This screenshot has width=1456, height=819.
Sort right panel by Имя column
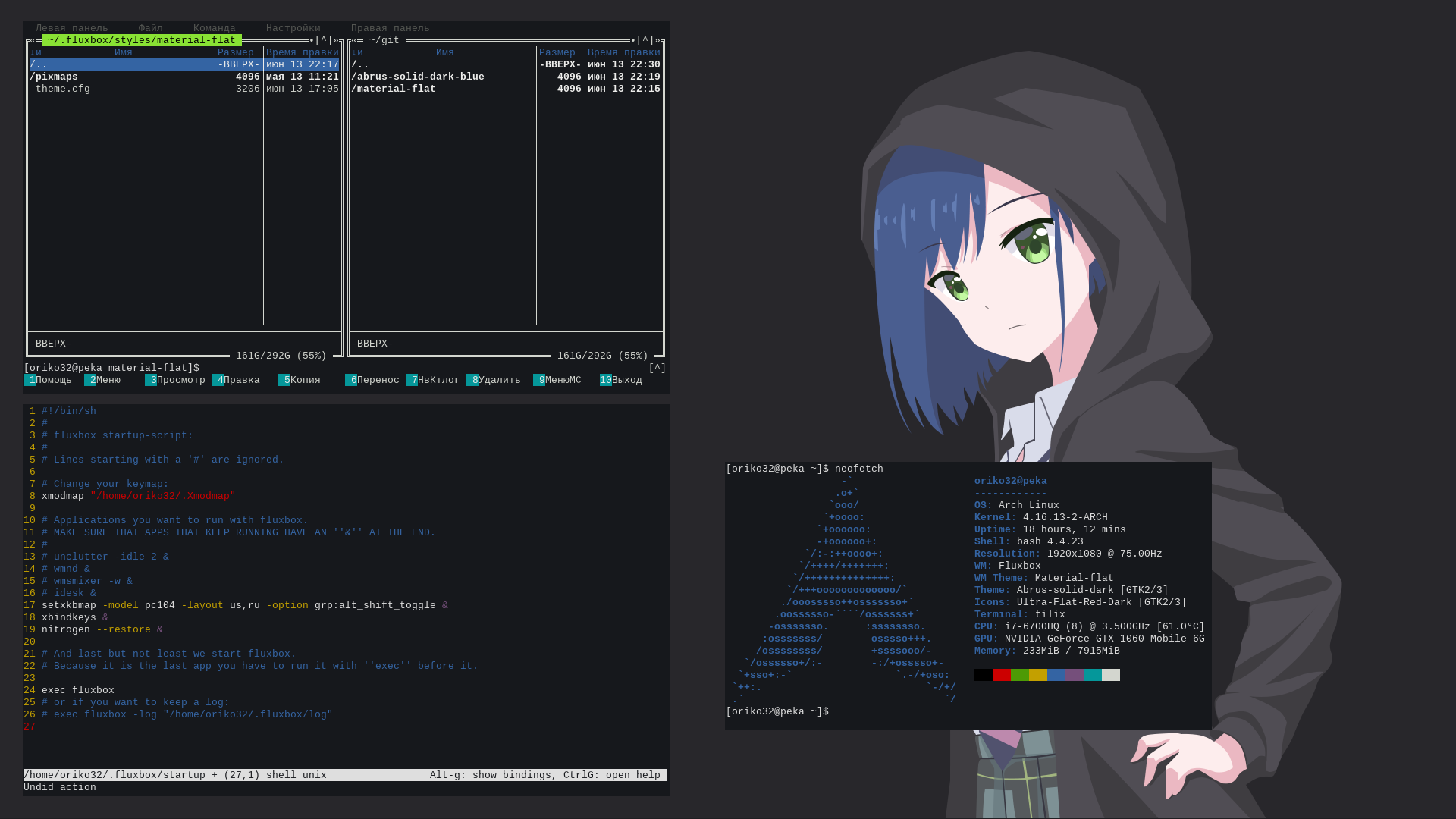click(445, 52)
